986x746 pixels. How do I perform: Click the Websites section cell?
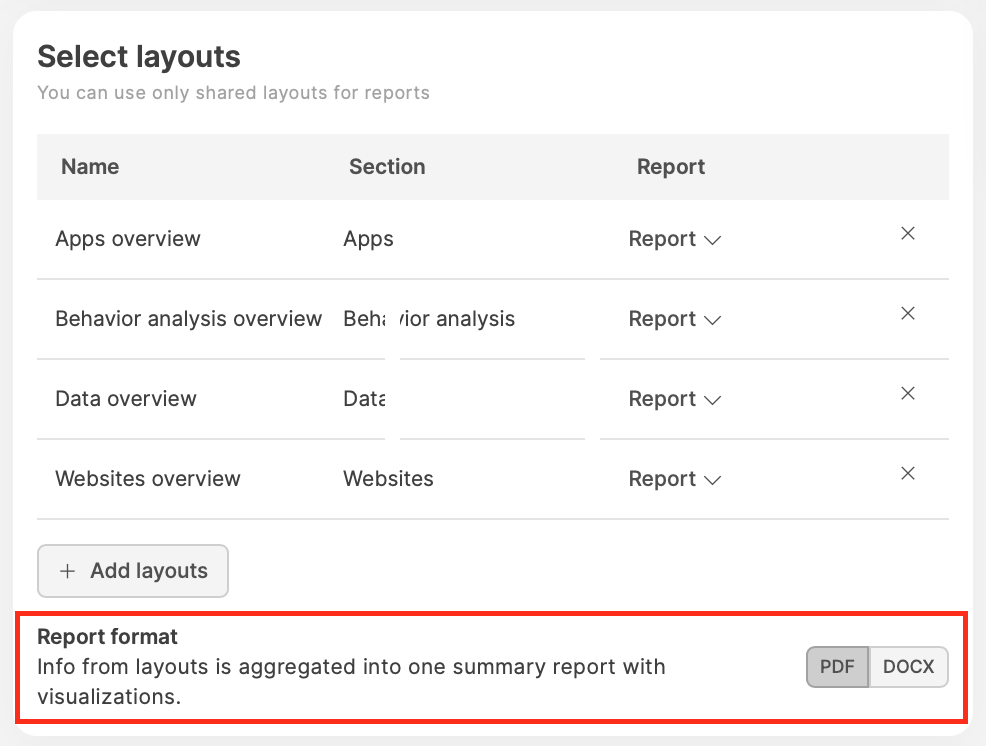(x=388, y=479)
